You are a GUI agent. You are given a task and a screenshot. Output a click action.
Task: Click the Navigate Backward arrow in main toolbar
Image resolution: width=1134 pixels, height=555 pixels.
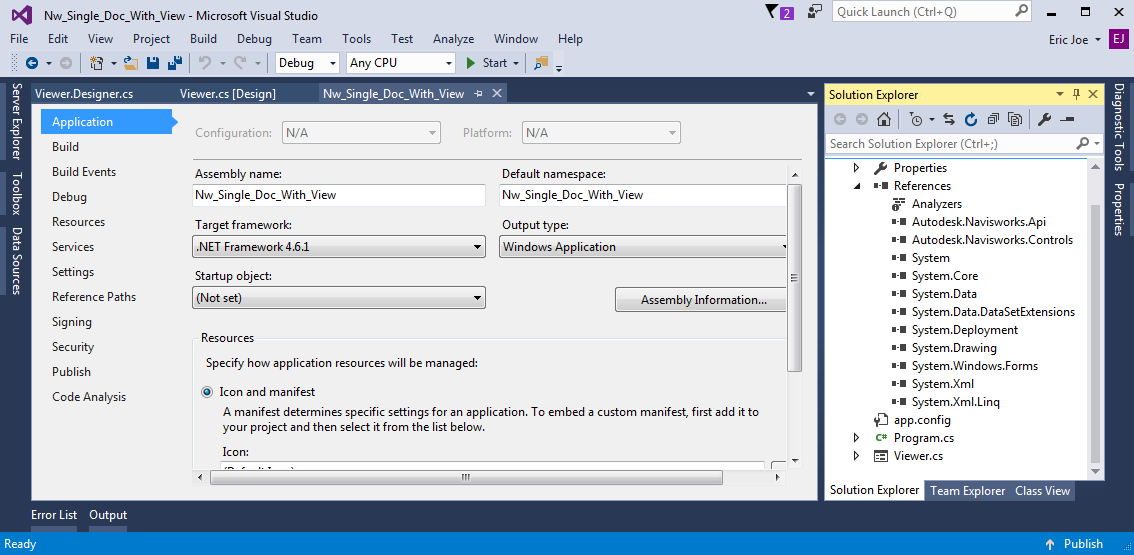(x=32, y=63)
